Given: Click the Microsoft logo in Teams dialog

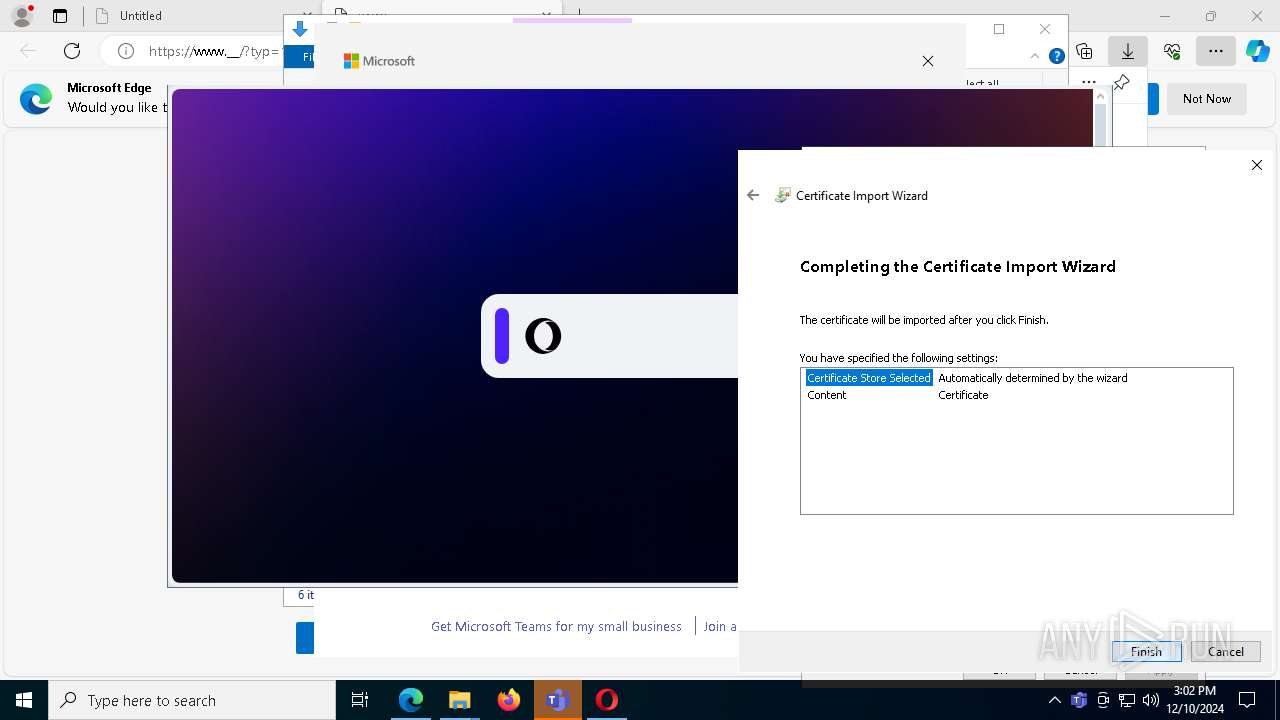Looking at the screenshot, I should click(379, 61).
